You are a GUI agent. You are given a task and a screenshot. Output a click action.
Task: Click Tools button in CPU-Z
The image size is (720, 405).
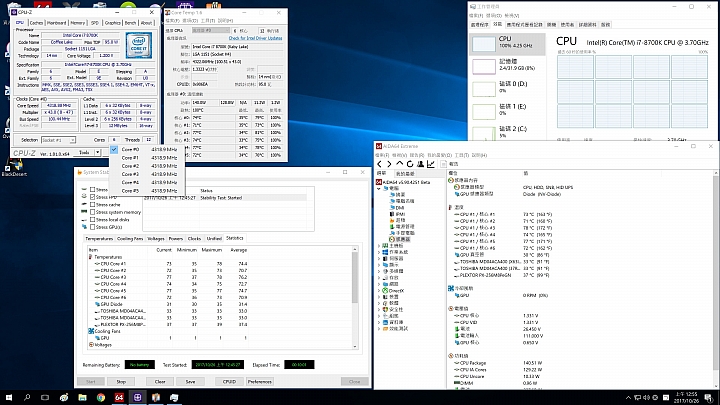pyautogui.click(x=84, y=152)
